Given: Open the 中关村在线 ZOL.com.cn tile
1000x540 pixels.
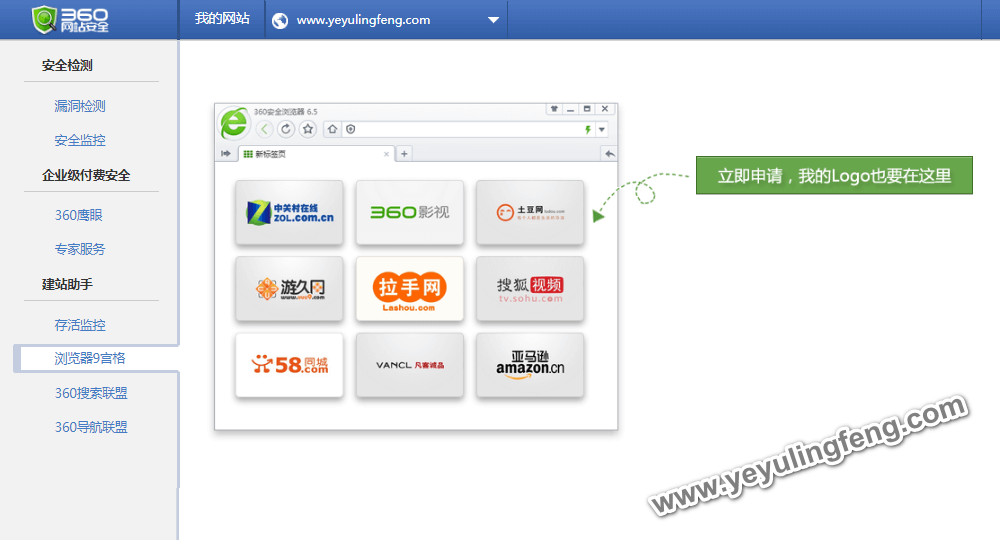Looking at the screenshot, I should [289, 212].
